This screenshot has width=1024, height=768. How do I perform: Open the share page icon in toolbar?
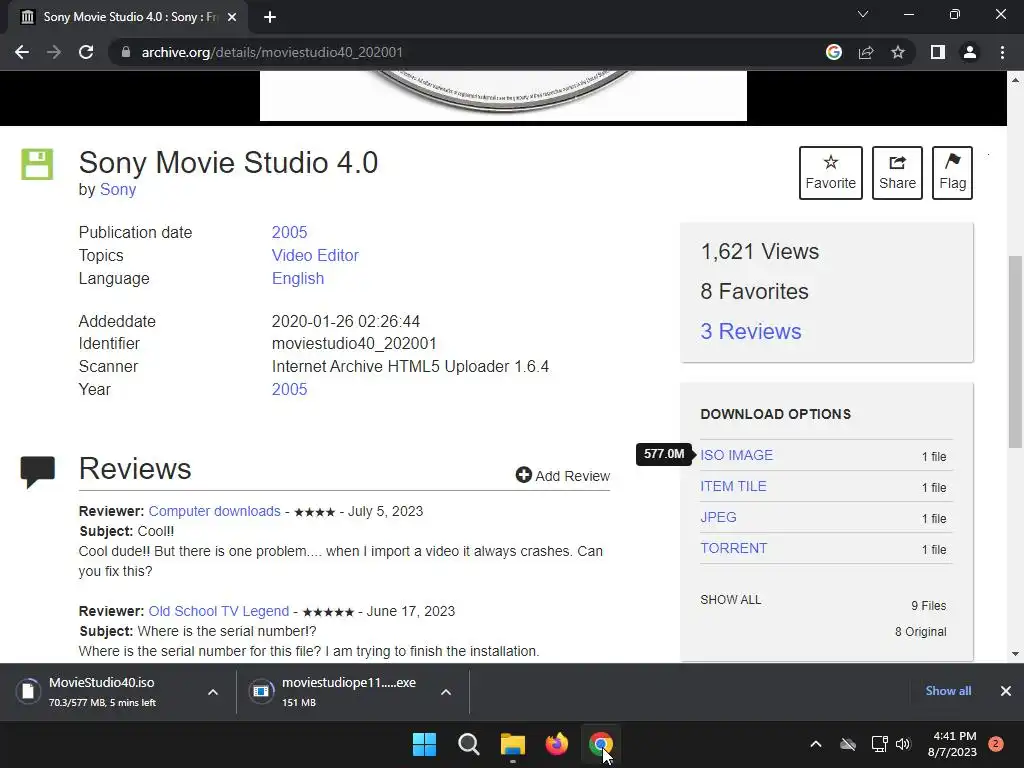coord(866,52)
